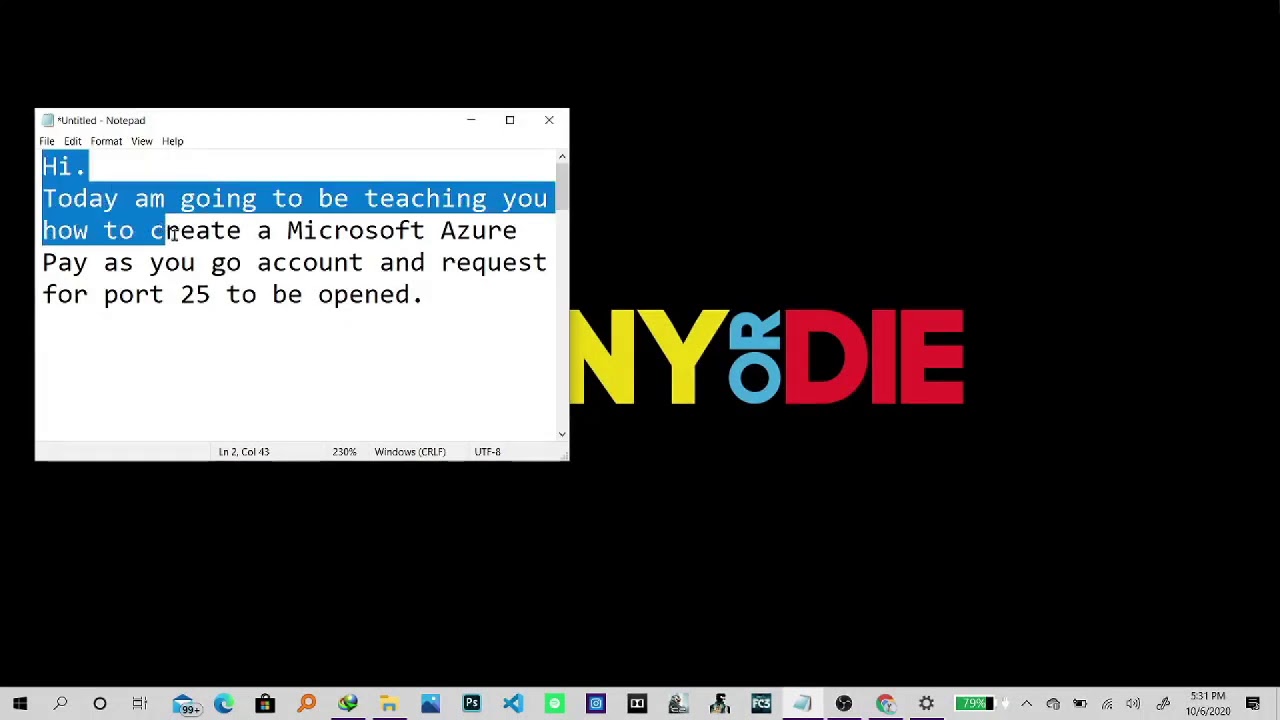This screenshot has height=720, width=1280.
Task: Open the Windows Start menu
Action: 20,704
